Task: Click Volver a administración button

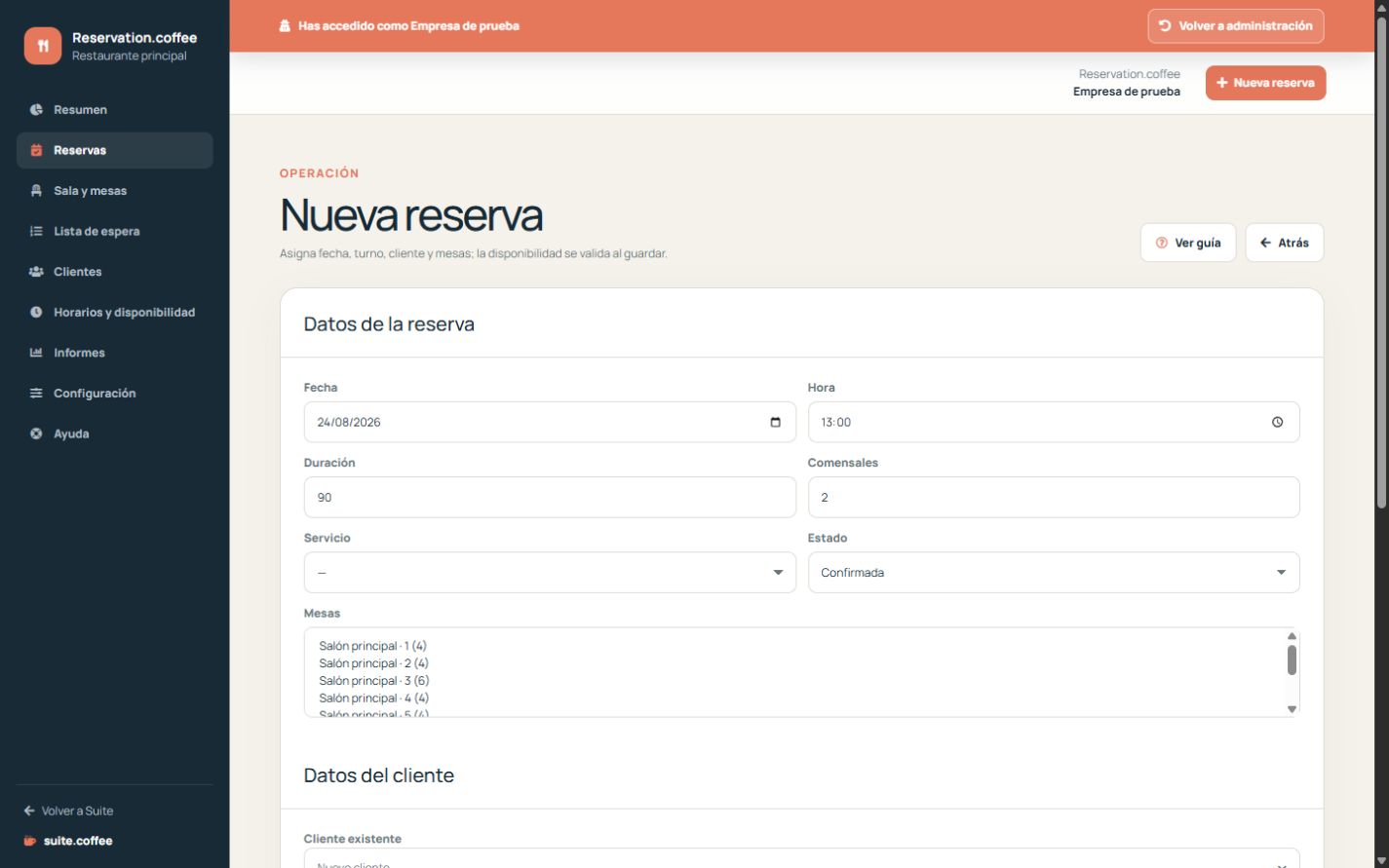Action: point(1236,26)
